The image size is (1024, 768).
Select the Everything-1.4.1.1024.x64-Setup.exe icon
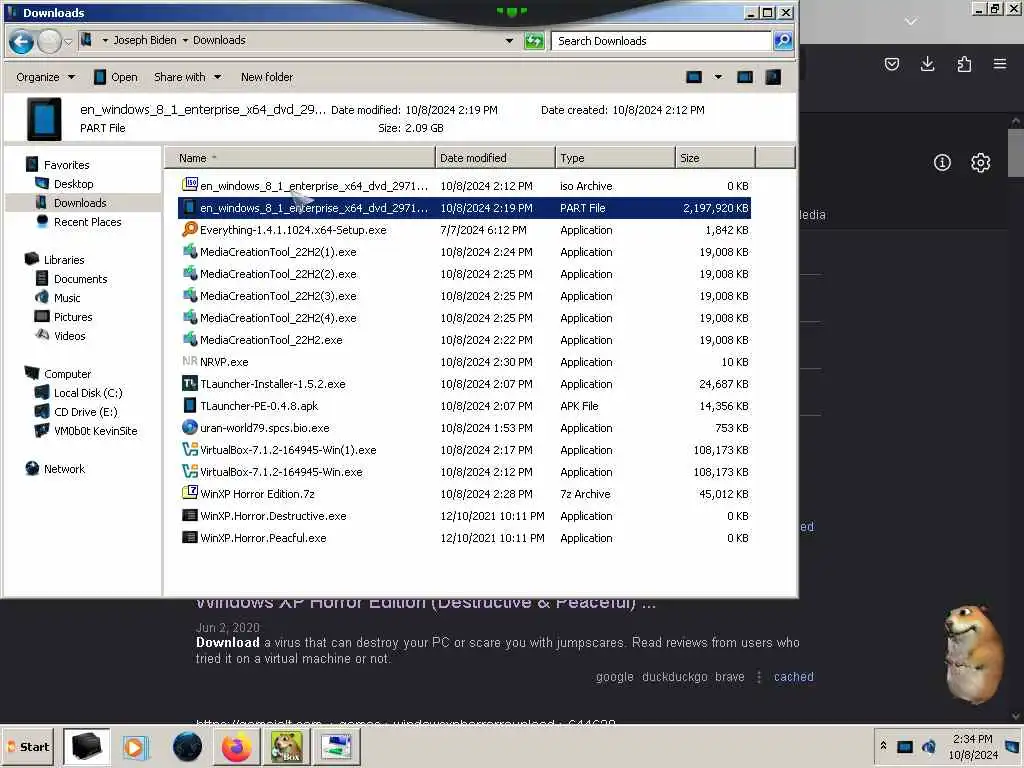click(190, 229)
